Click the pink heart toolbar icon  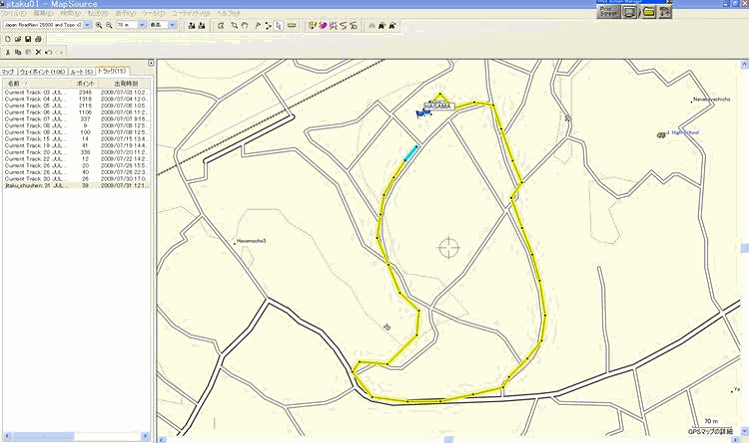point(323,25)
